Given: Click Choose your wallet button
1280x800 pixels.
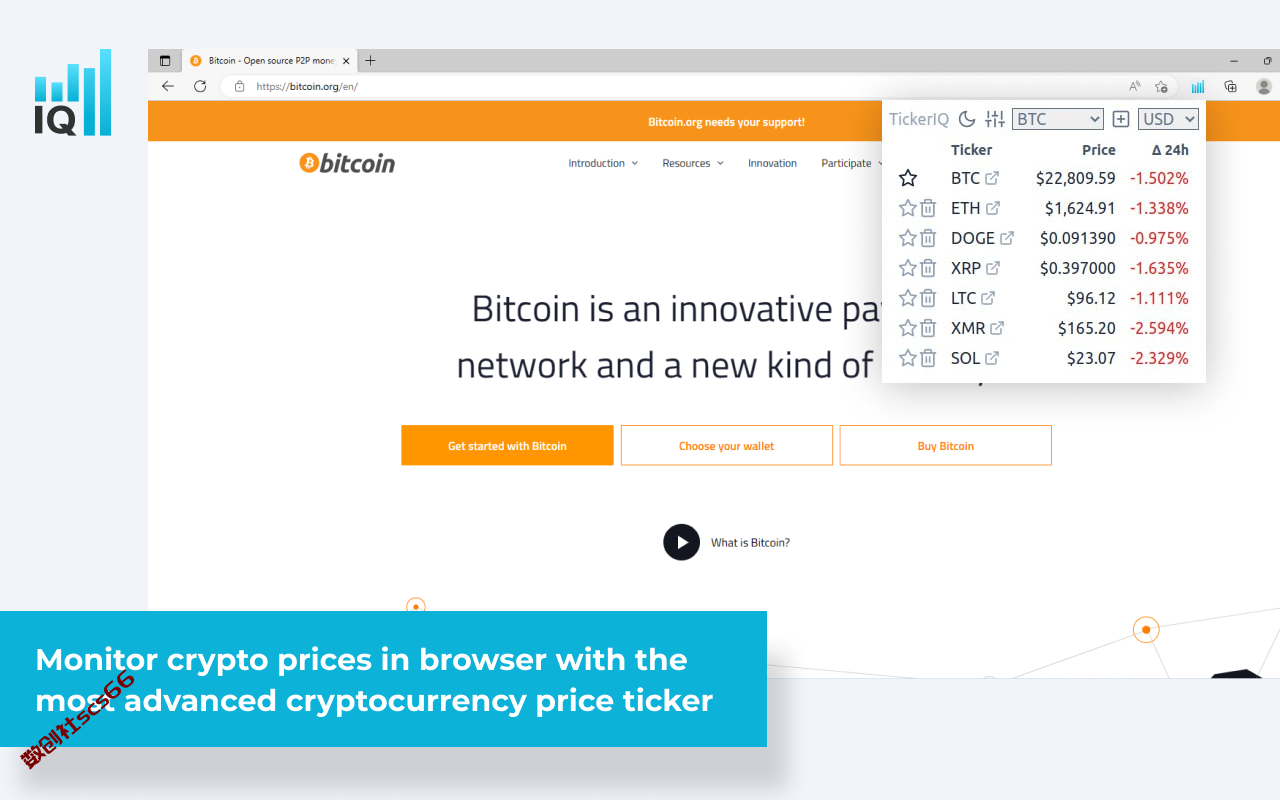Looking at the screenshot, I should tap(727, 445).
